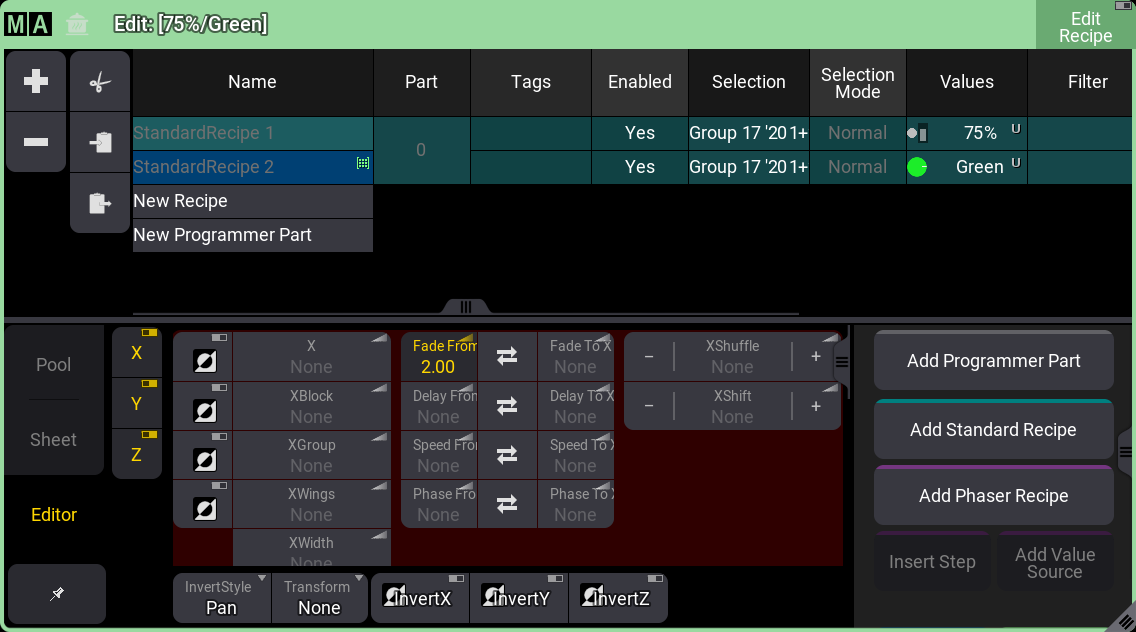Click the copy-to-clipboard icon
This screenshot has width=1136, height=632.
click(100, 142)
